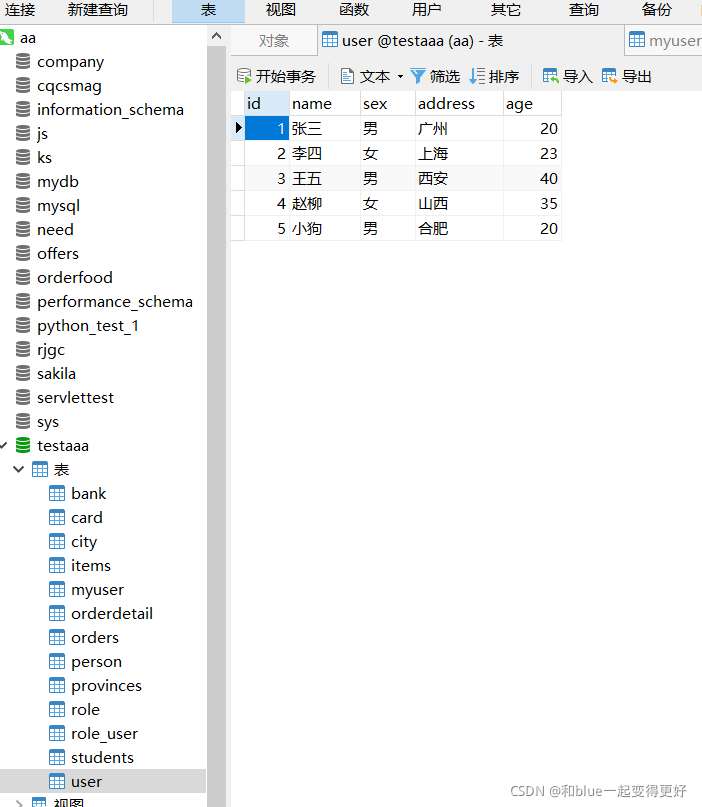Click the green testaaa database icon
702x807 pixels.
[x=23, y=446]
